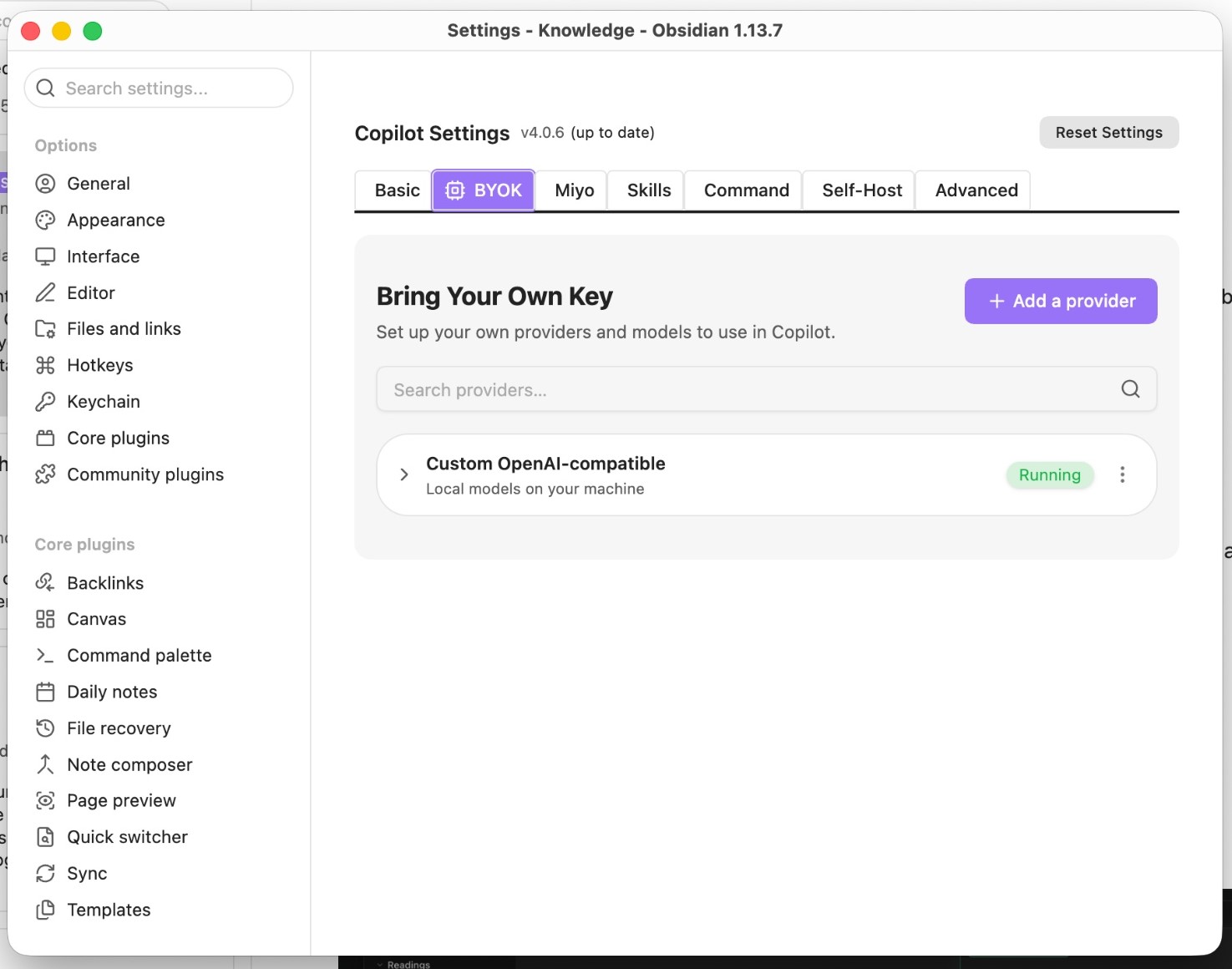Click the Hotkeys command-key icon
Viewport: 1232px width, 969px height.
tap(45, 366)
